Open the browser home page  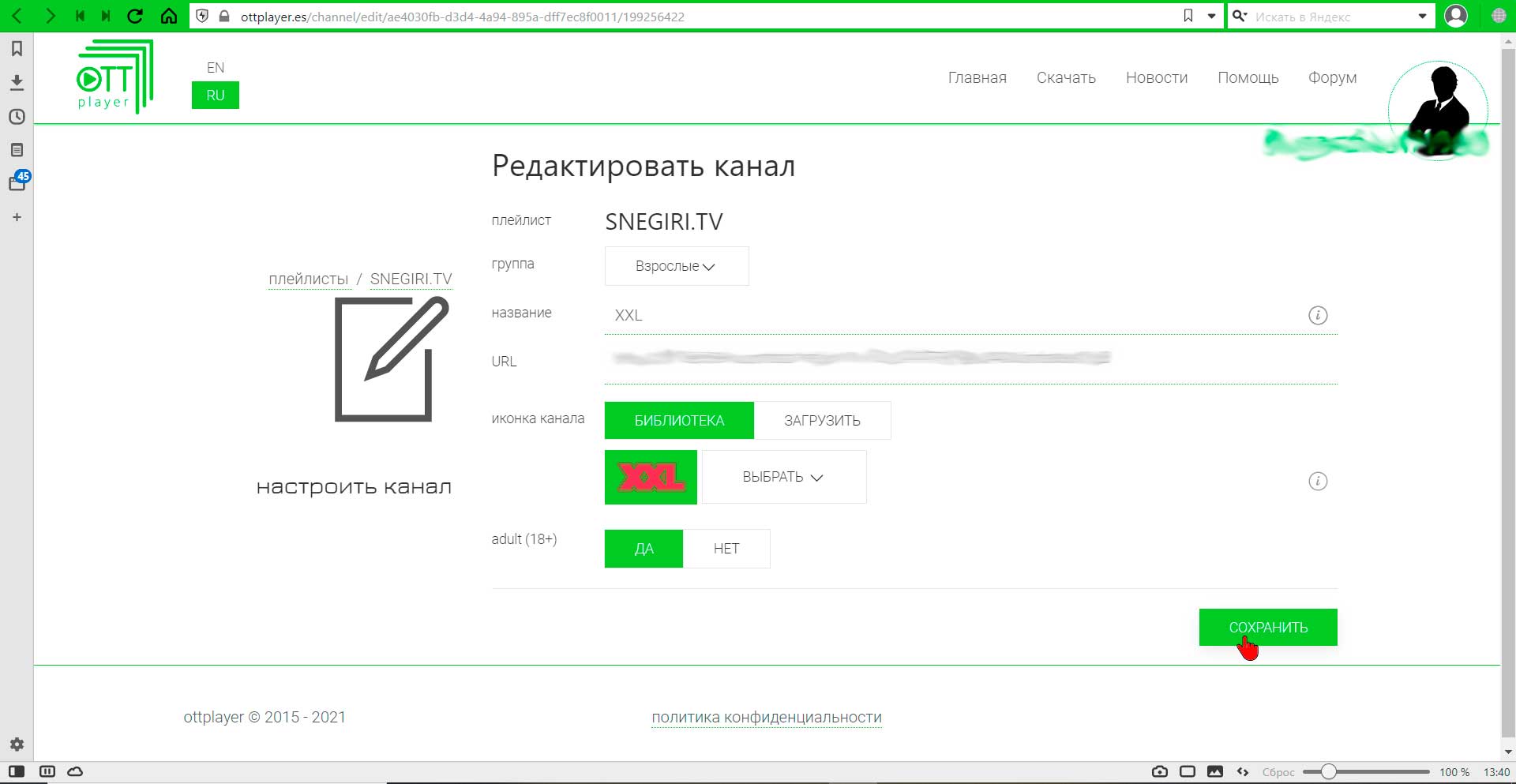(x=169, y=16)
